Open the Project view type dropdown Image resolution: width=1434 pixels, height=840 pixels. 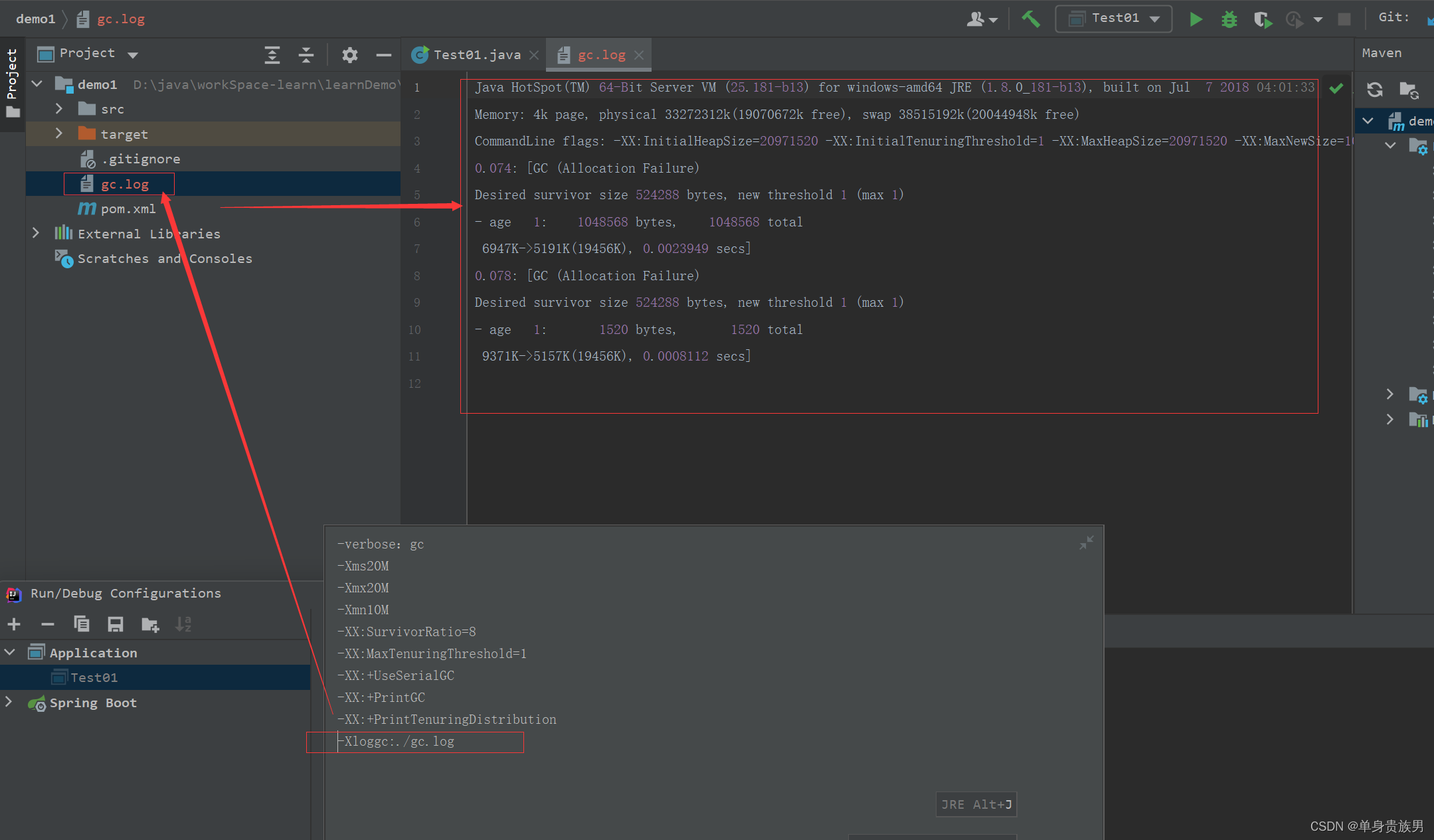tap(133, 54)
